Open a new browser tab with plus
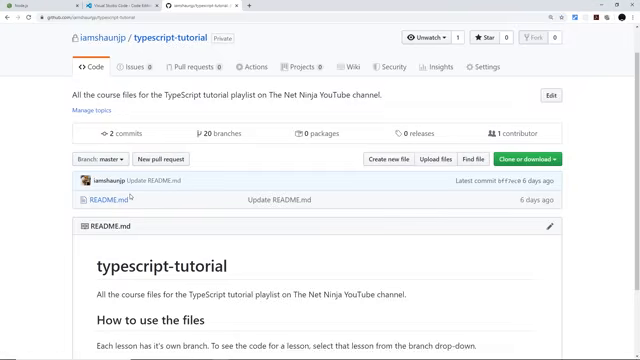This screenshot has height=360, width=640. click(249, 6)
